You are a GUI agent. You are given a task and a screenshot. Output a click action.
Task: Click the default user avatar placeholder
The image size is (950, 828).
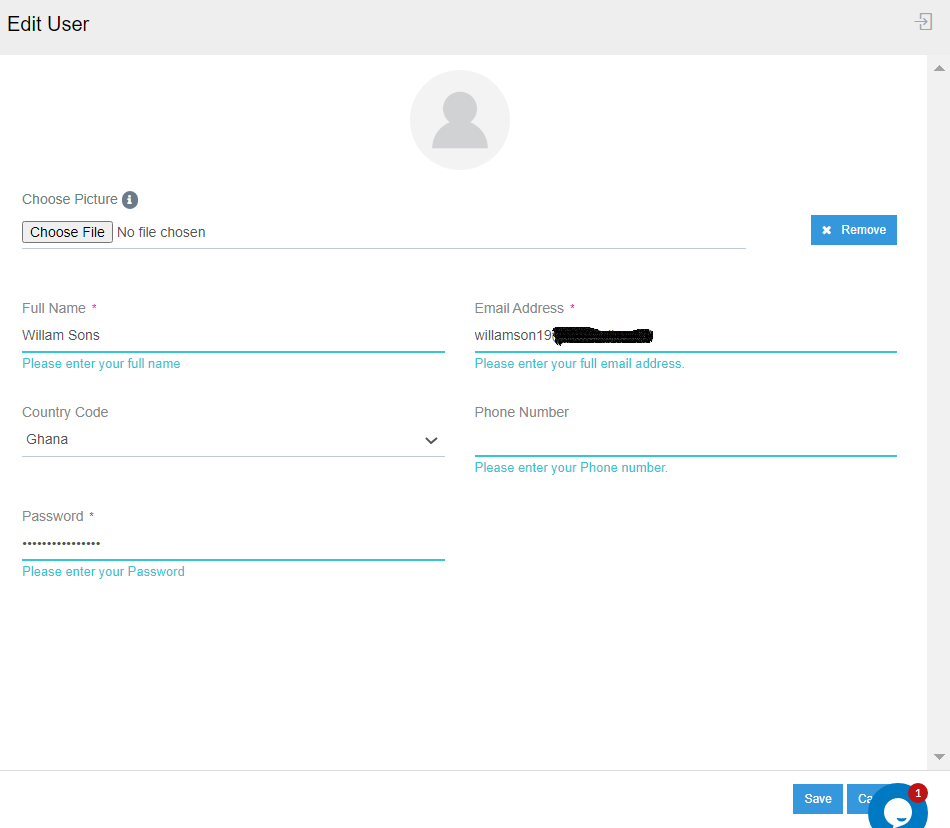[x=460, y=120]
